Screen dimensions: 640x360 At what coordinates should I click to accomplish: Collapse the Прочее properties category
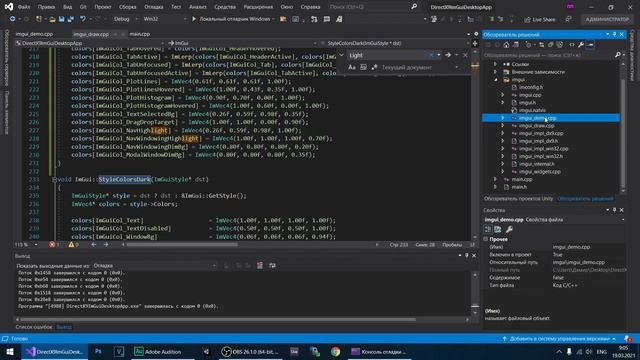tap(486, 239)
